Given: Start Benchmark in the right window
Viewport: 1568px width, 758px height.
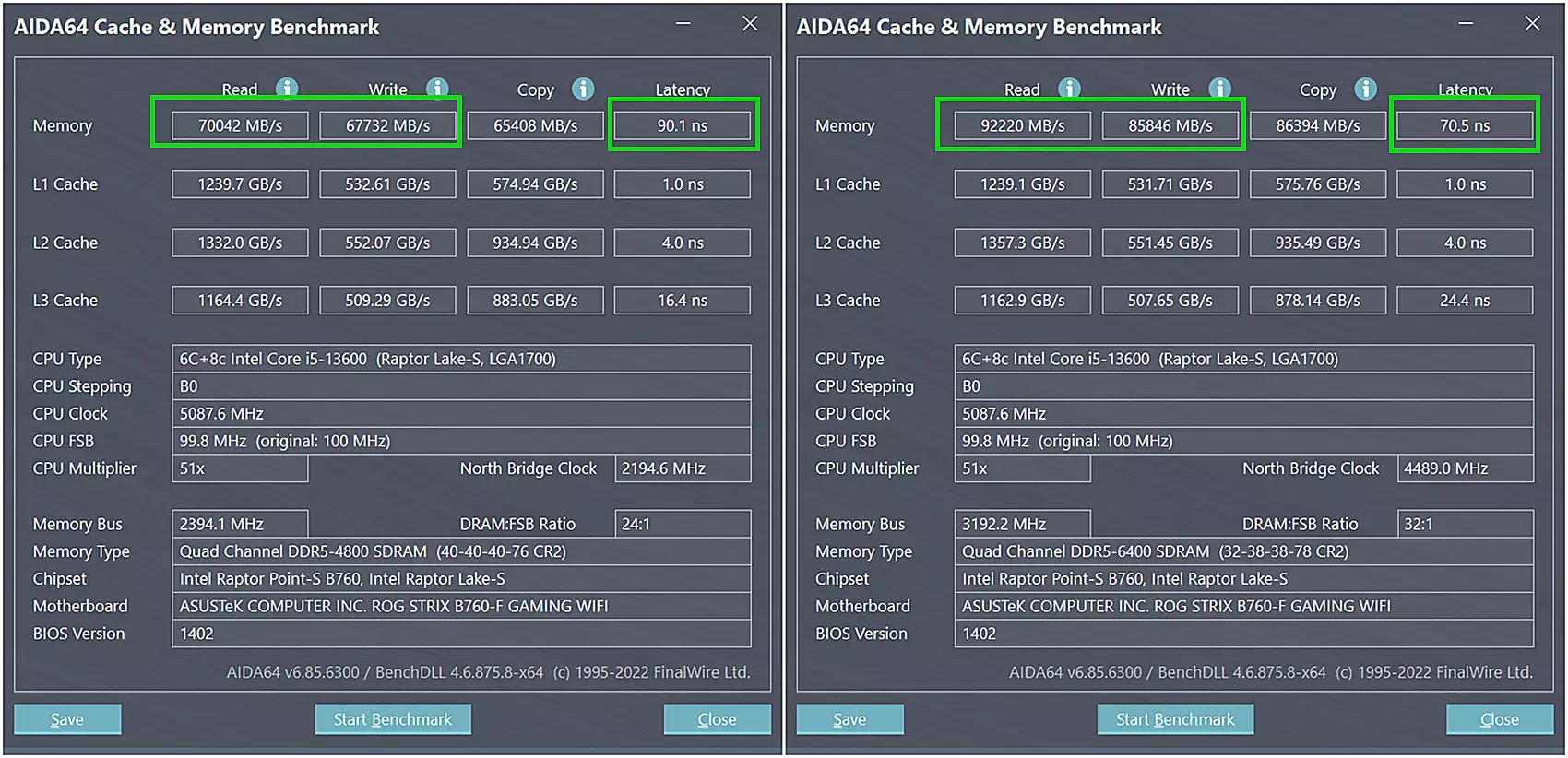Looking at the screenshot, I should click(x=1174, y=719).
